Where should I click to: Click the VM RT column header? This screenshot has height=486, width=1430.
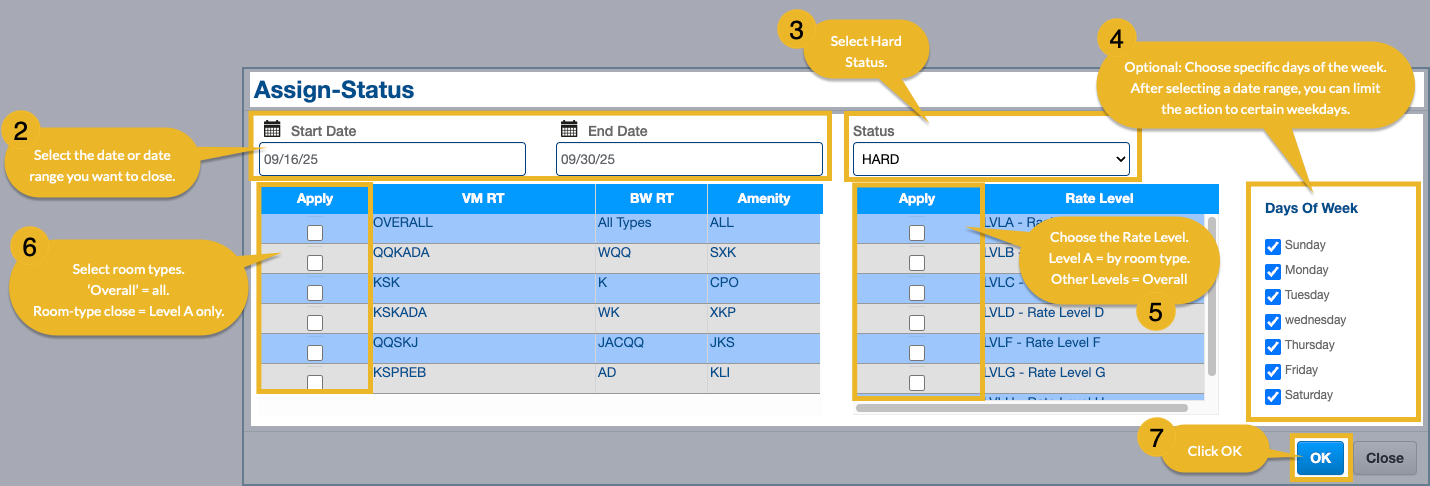tap(483, 199)
